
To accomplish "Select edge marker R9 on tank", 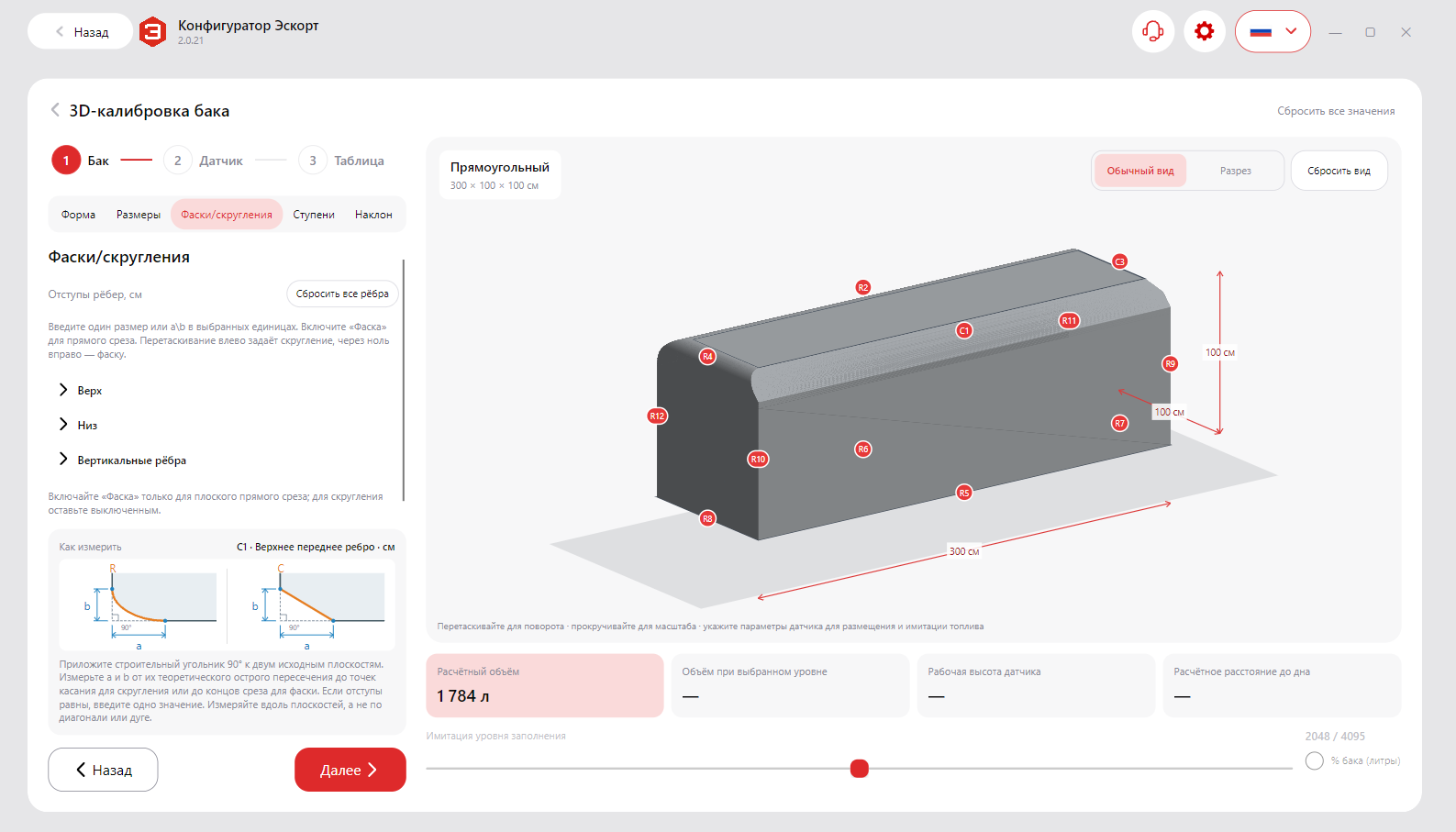I will (x=1170, y=363).
